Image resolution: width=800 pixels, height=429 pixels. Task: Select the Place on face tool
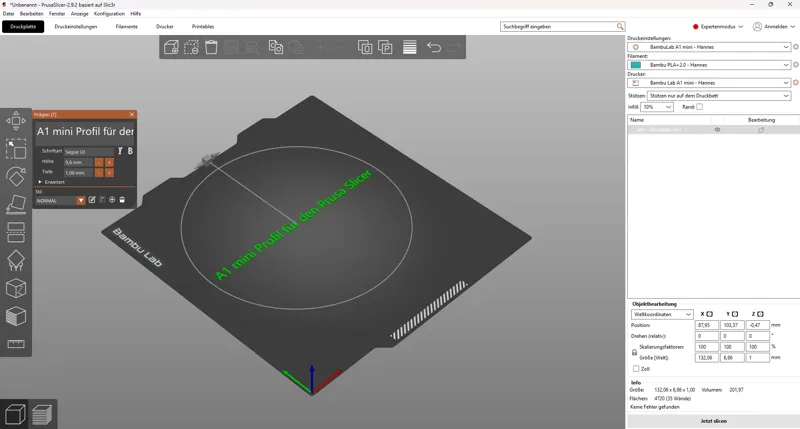click(x=16, y=205)
